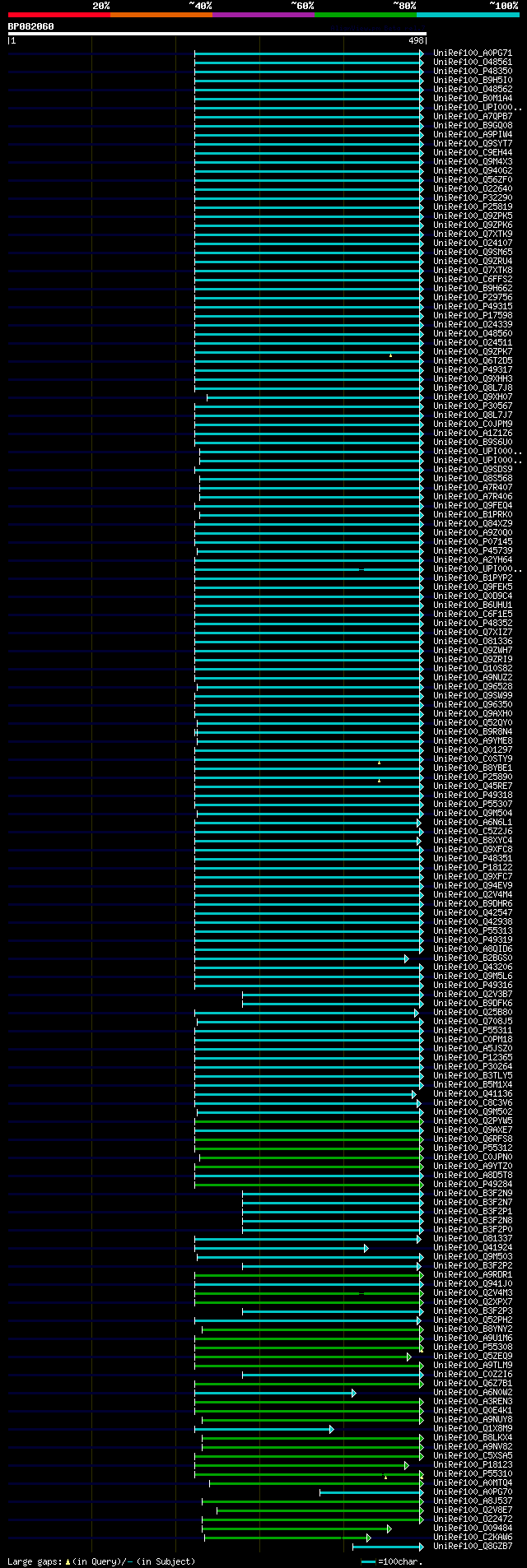The width and height of the screenshot is (527, 1568).
Task: Click the short cyan alignment bar for UniRef100_Q41924
Action: (x=281, y=1248)
